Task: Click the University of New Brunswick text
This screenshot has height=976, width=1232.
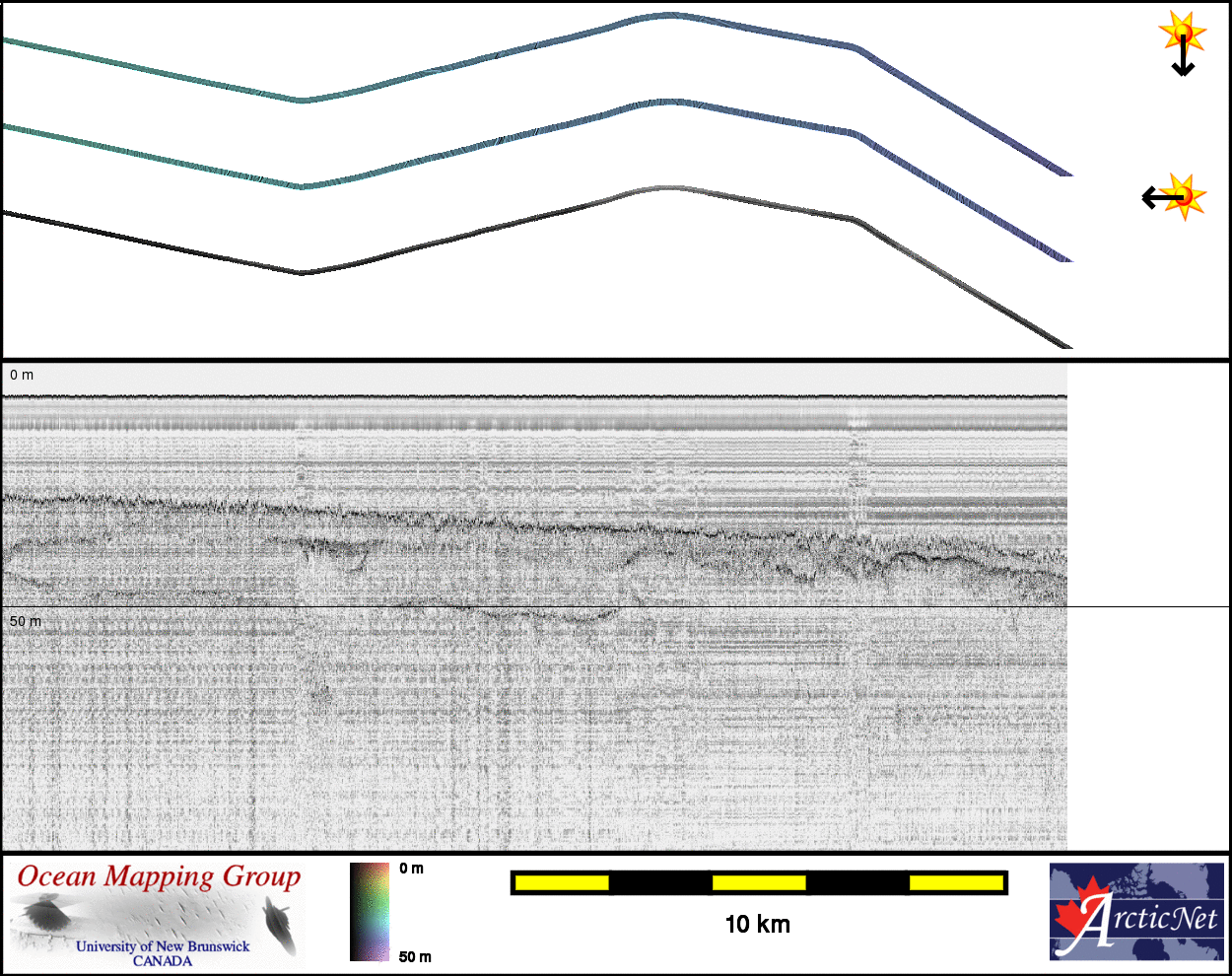Action: pyautogui.click(x=163, y=946)
